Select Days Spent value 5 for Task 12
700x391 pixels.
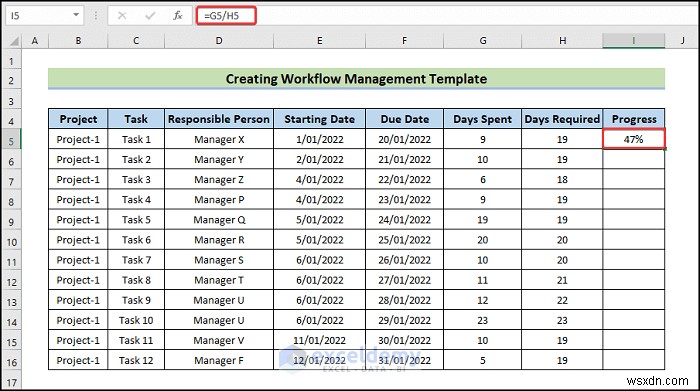click(483, 360)
